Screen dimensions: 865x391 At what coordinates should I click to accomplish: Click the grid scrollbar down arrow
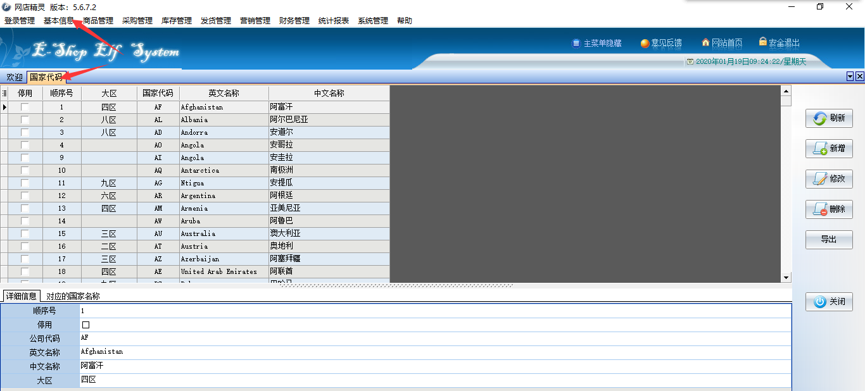coord(786,277)
